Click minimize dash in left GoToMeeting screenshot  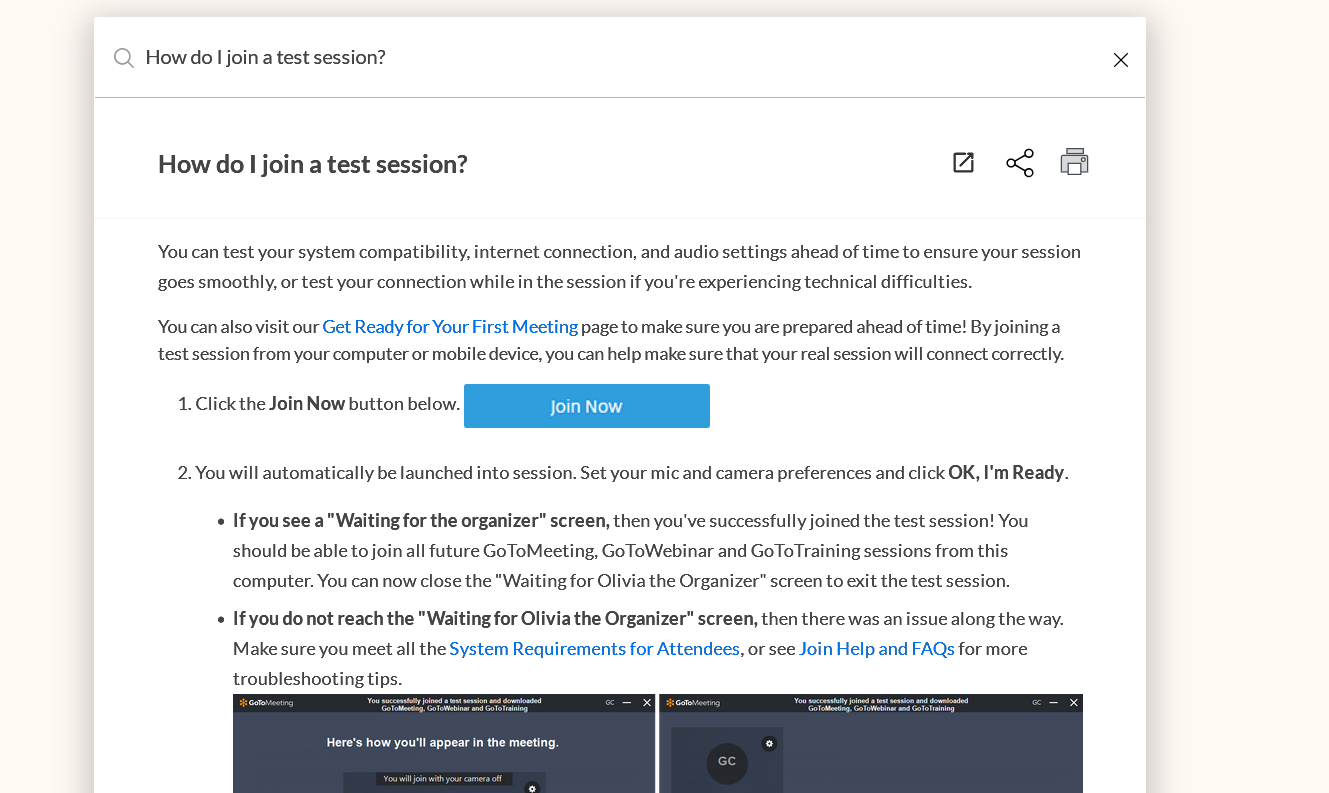click(x=627, y=703)
